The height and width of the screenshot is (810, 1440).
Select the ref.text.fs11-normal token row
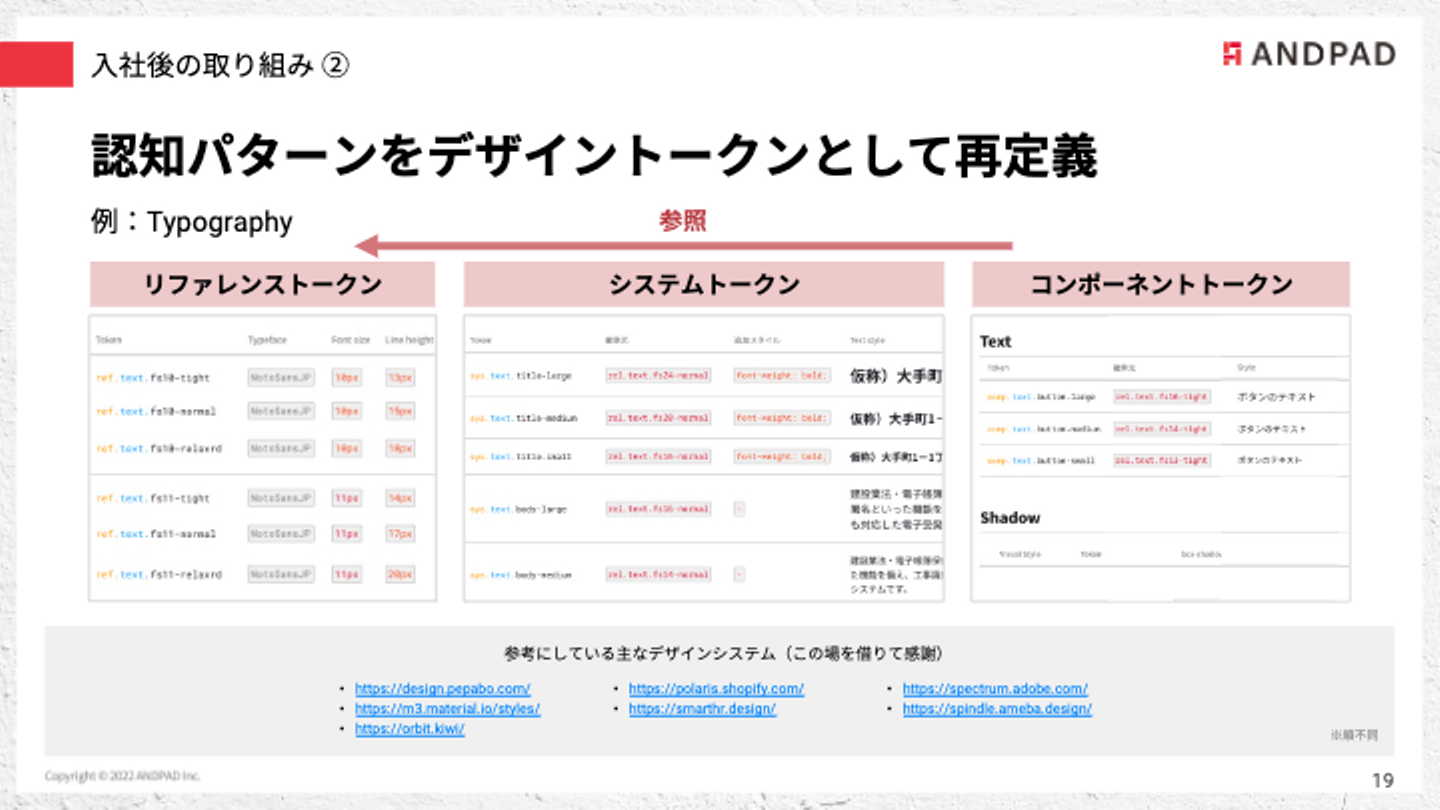(x=262, y=534)
